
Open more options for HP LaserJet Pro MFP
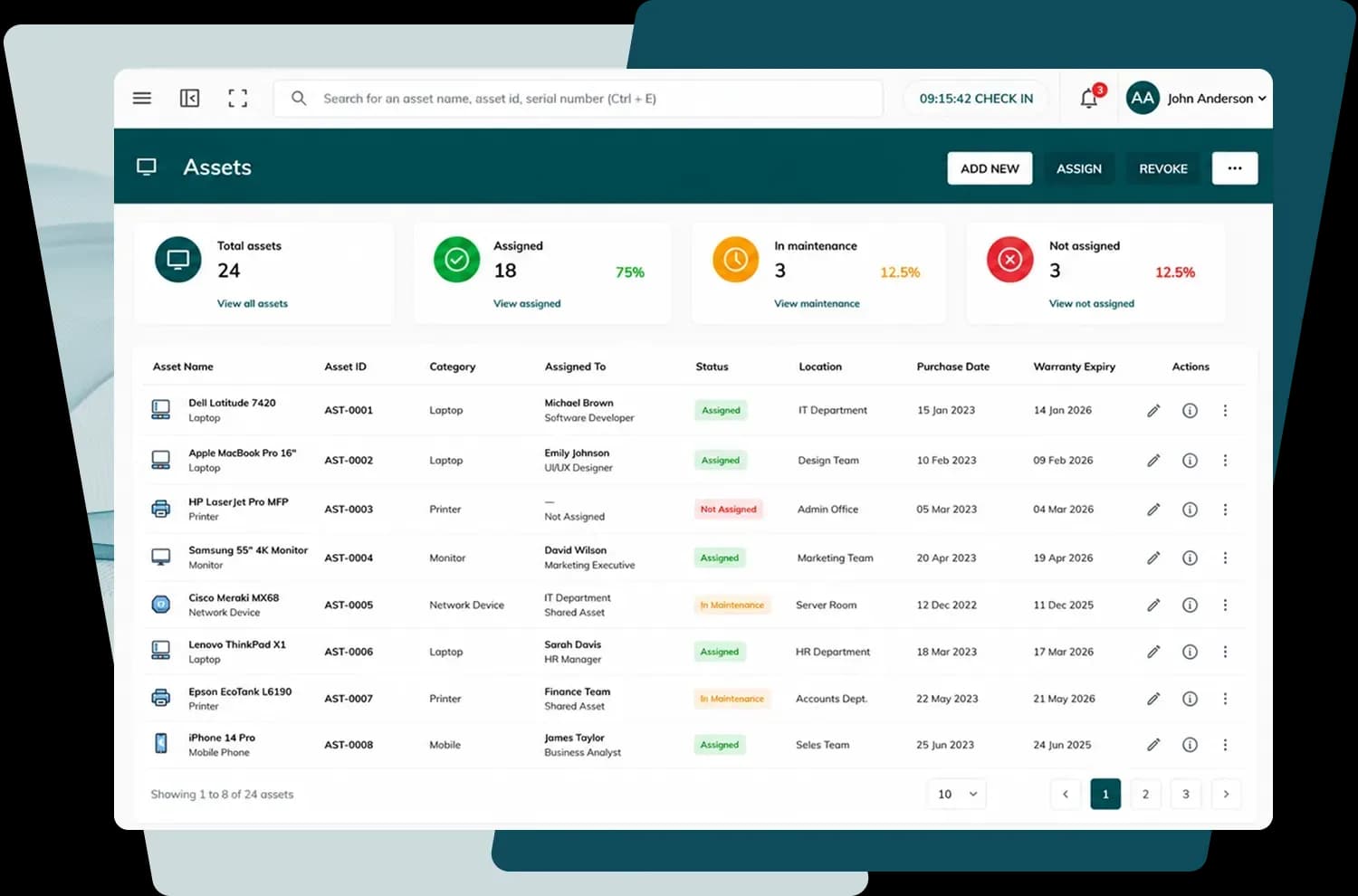point(1225,510)
